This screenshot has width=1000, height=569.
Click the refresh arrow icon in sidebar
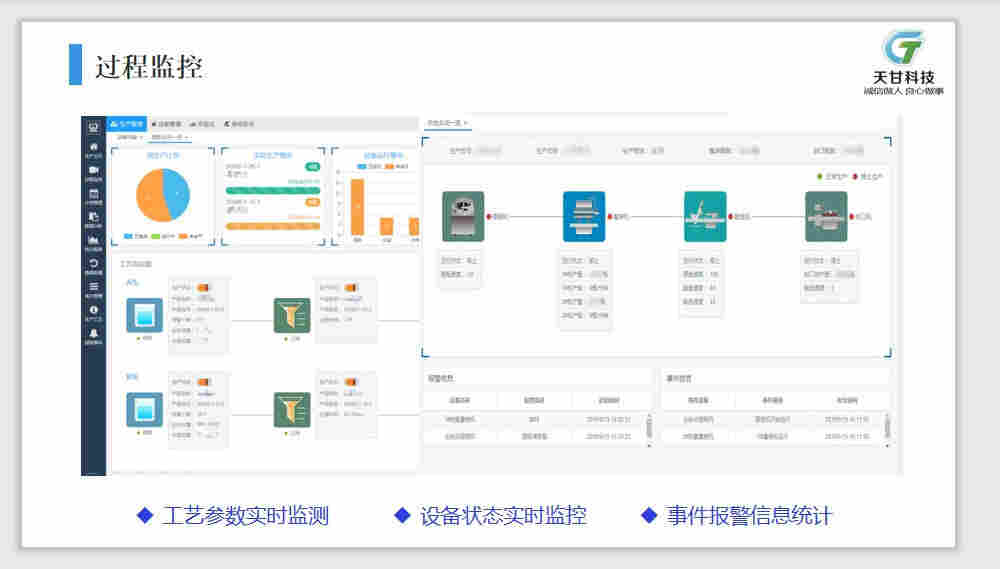coord(93,263)
